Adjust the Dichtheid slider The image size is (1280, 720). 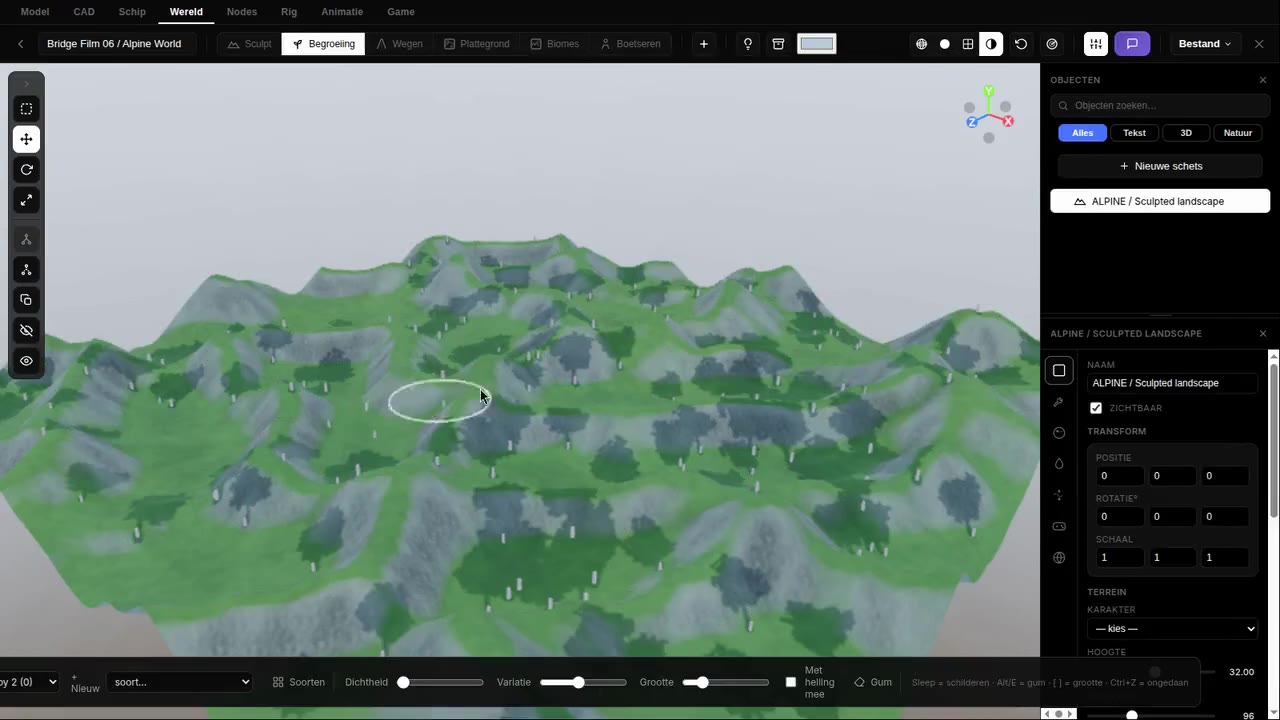[441, 682]
